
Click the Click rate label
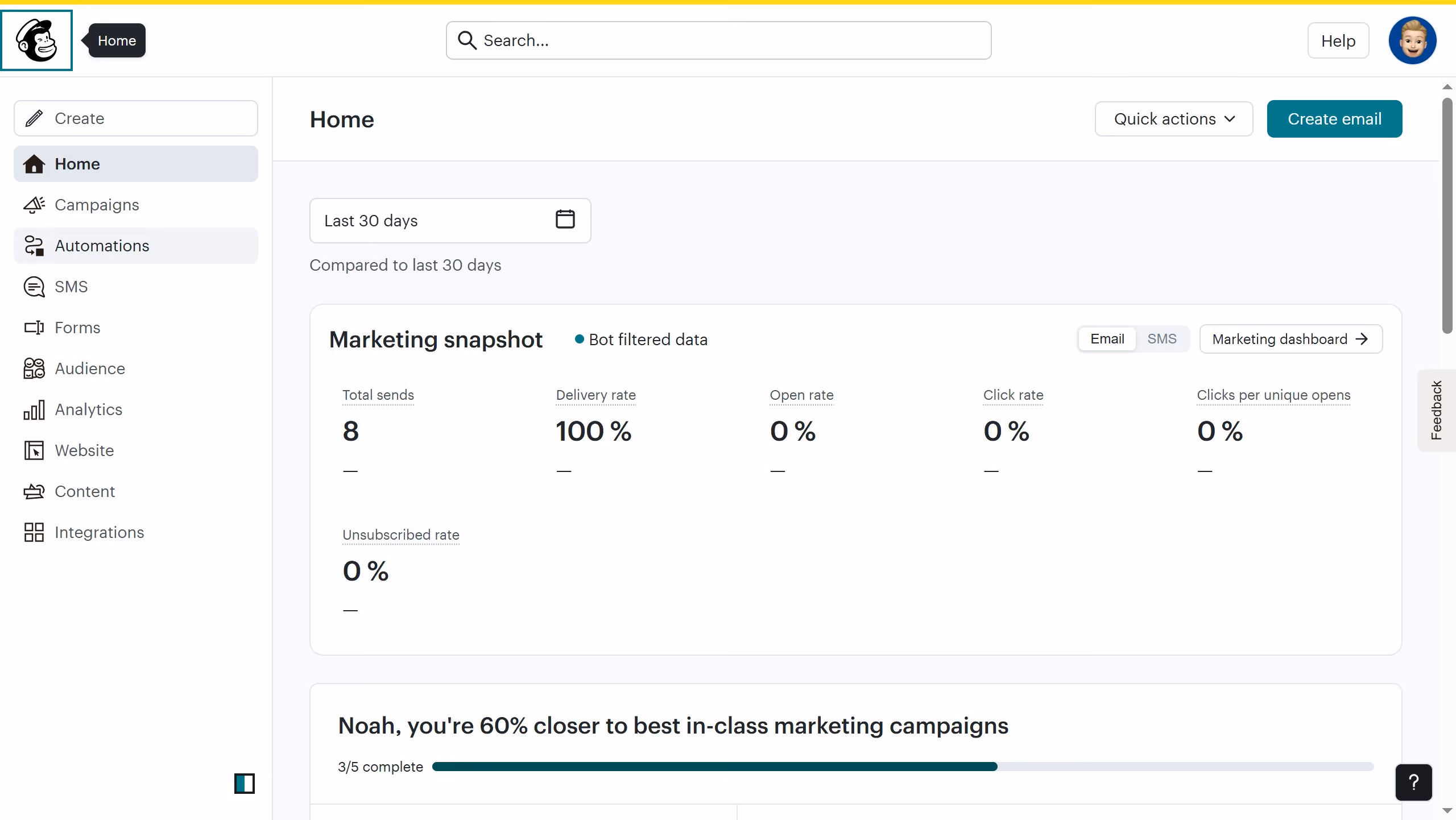tap(1013, 395)
